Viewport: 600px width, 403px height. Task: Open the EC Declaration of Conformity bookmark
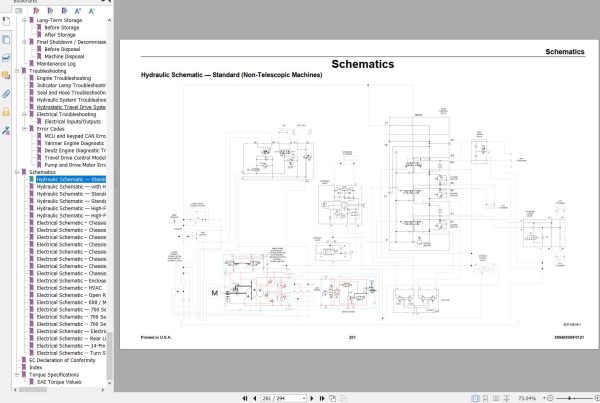coord(62,360)
